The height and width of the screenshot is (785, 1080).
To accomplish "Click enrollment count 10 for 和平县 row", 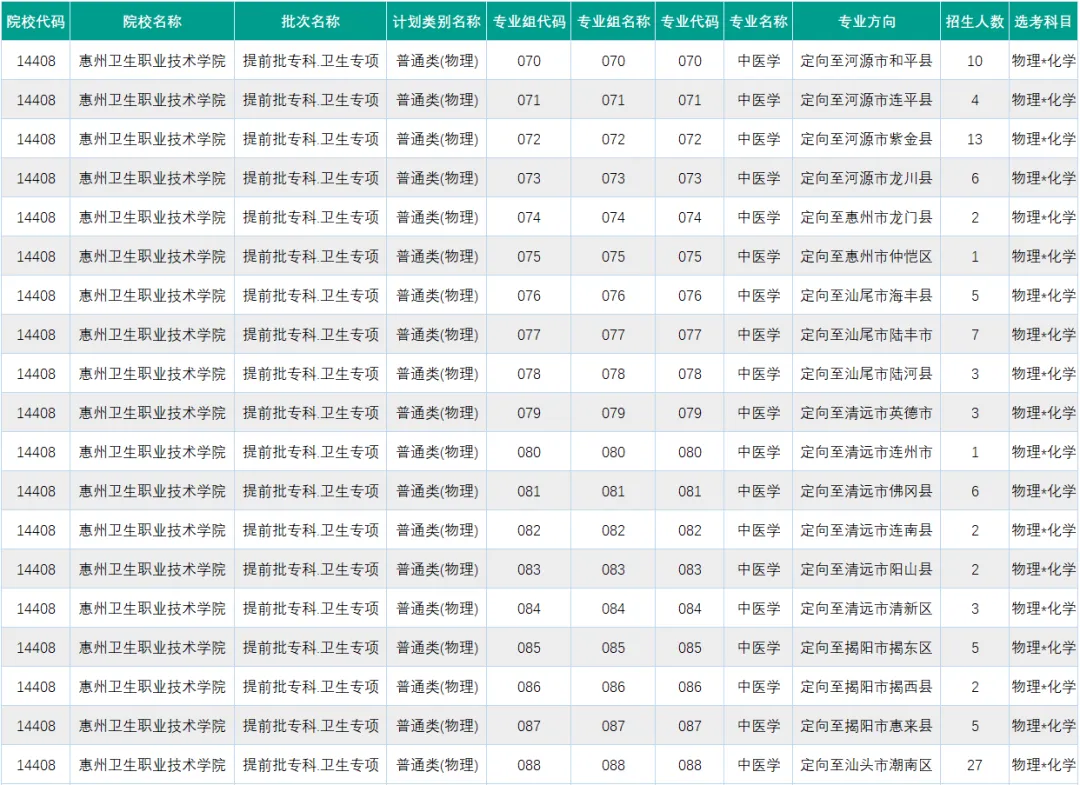I will [975, 61].
